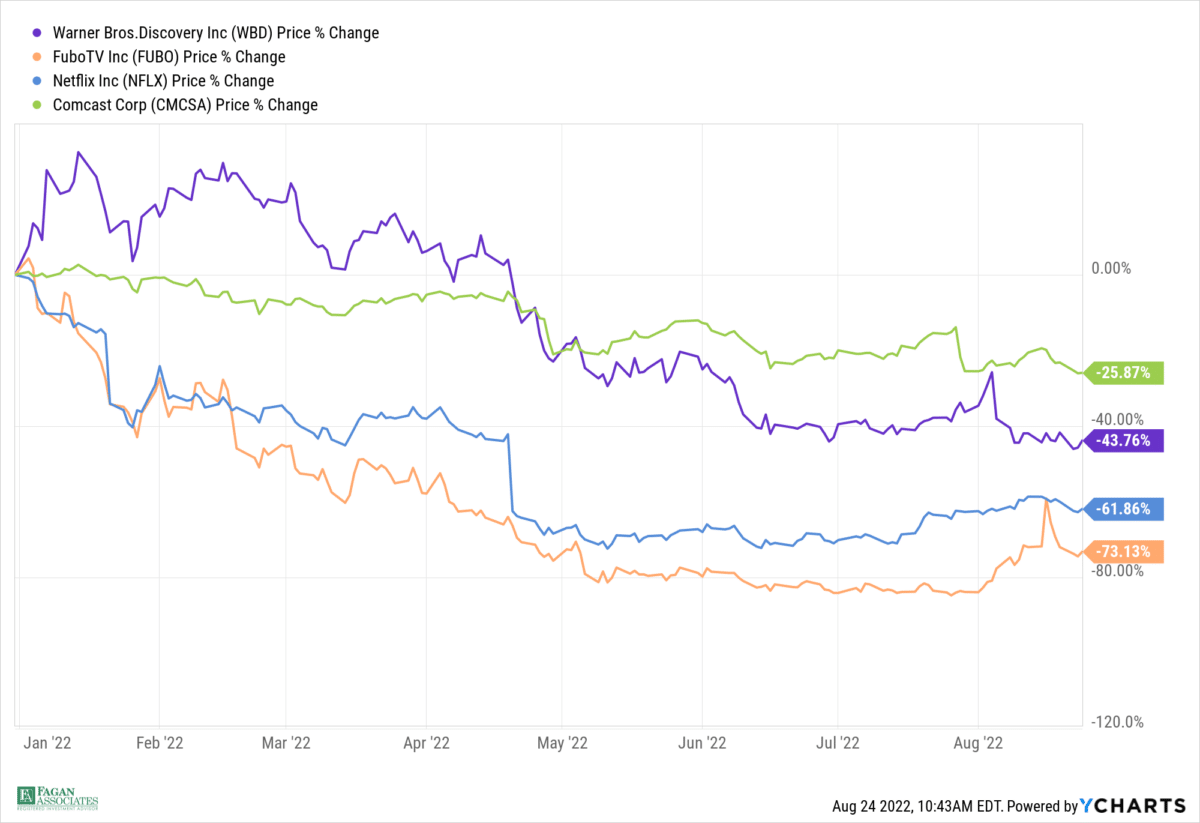Viewport: 1200px width, 823px height.
Task: Click the May '22 x-axis label
Action: click(562, 743)
